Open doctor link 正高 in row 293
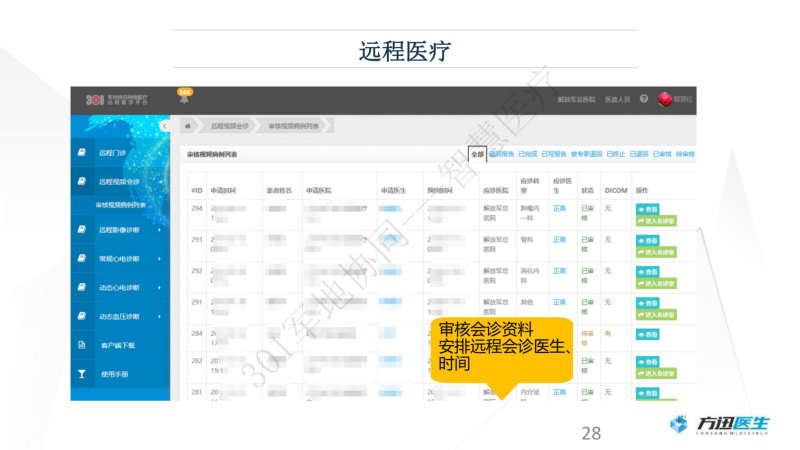The image size is (800, 450). (559, 239)
